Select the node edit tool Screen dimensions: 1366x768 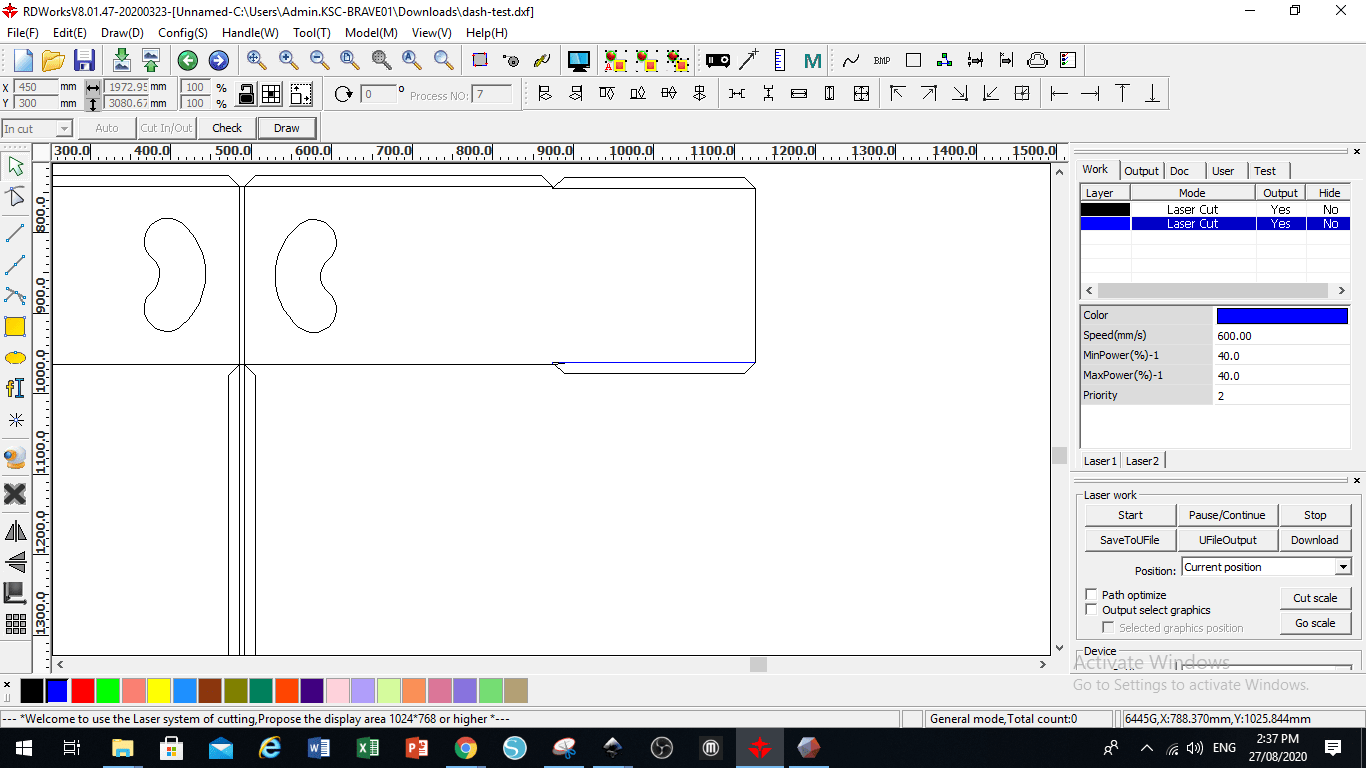click(15, 197)
